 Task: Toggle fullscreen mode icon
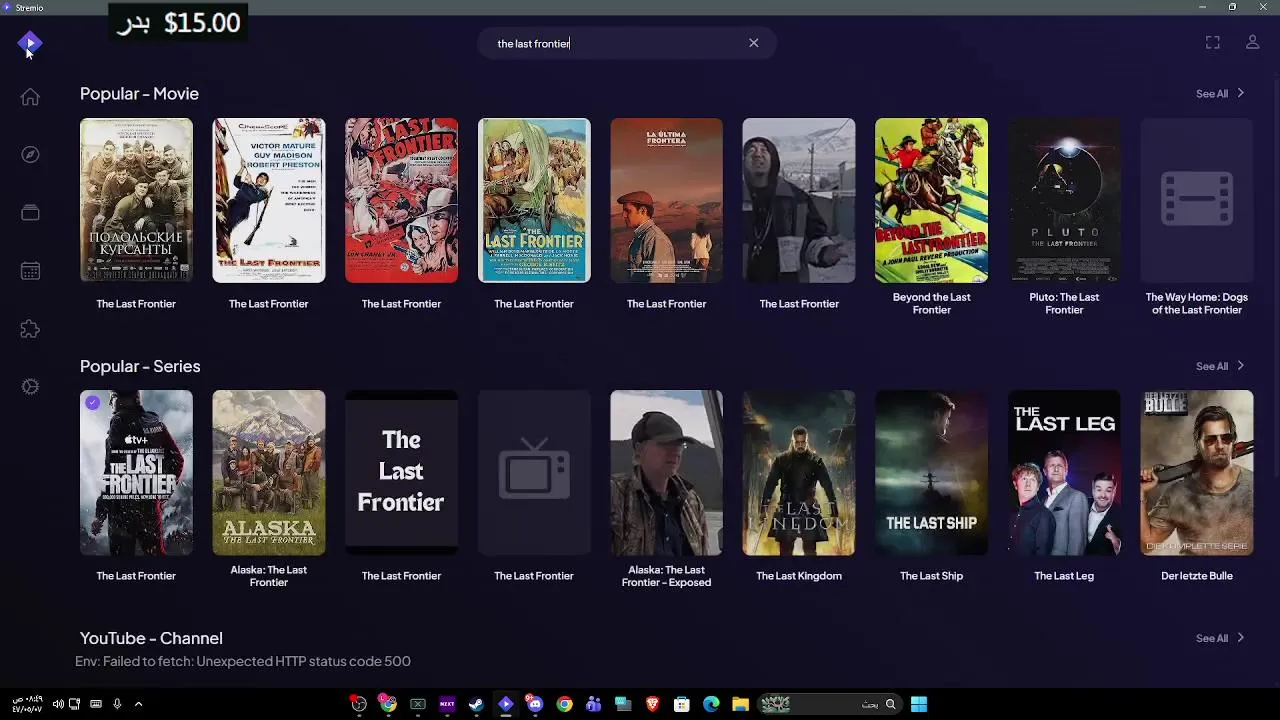click(1213, 42)
